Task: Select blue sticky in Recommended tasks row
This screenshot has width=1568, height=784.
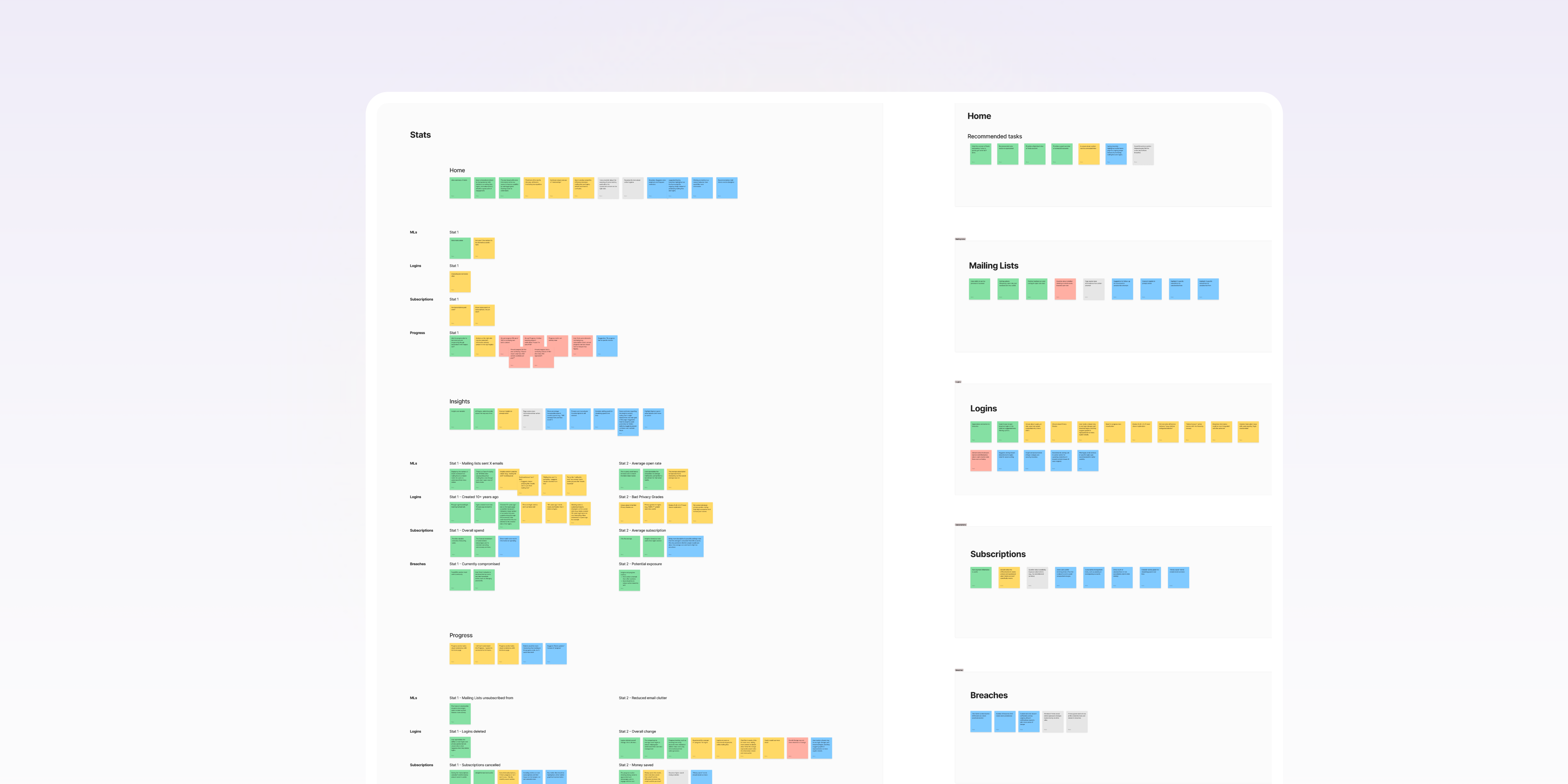Action: 1116,154
